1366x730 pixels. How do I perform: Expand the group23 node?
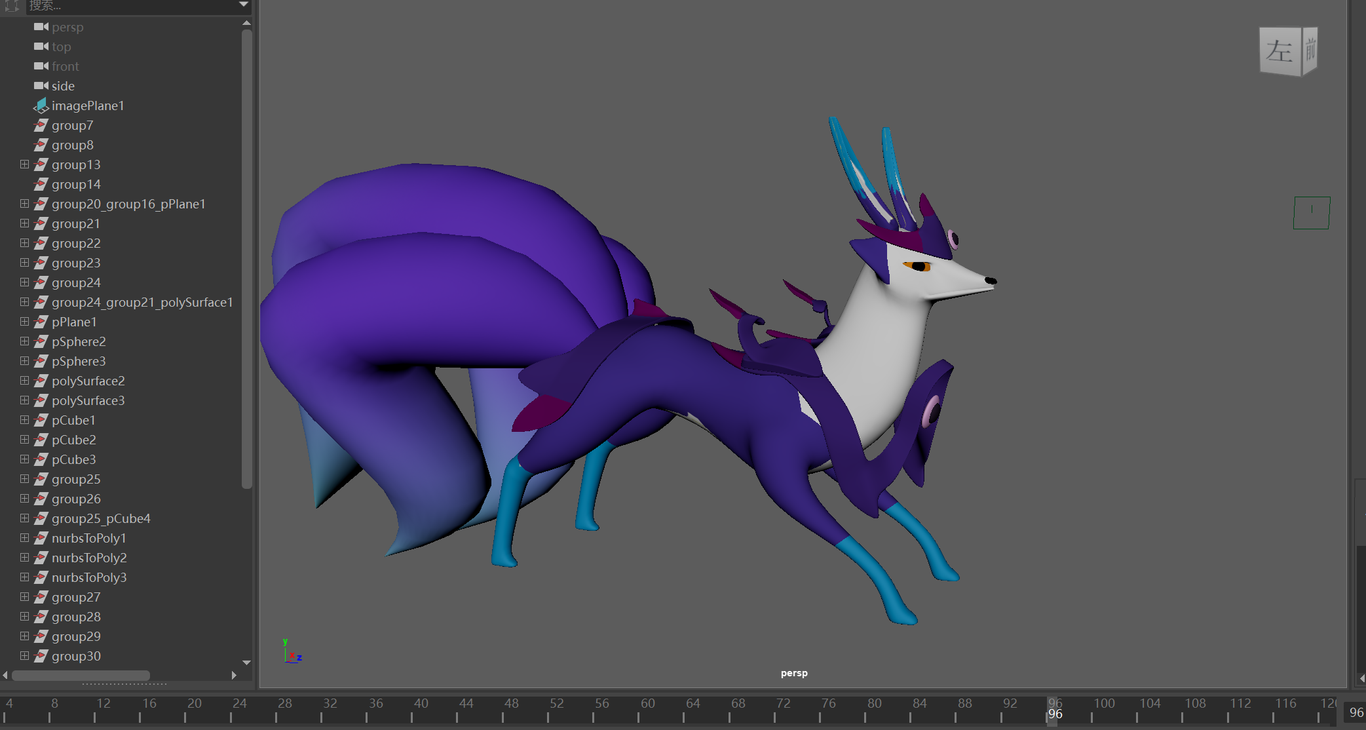coord(24,263)
